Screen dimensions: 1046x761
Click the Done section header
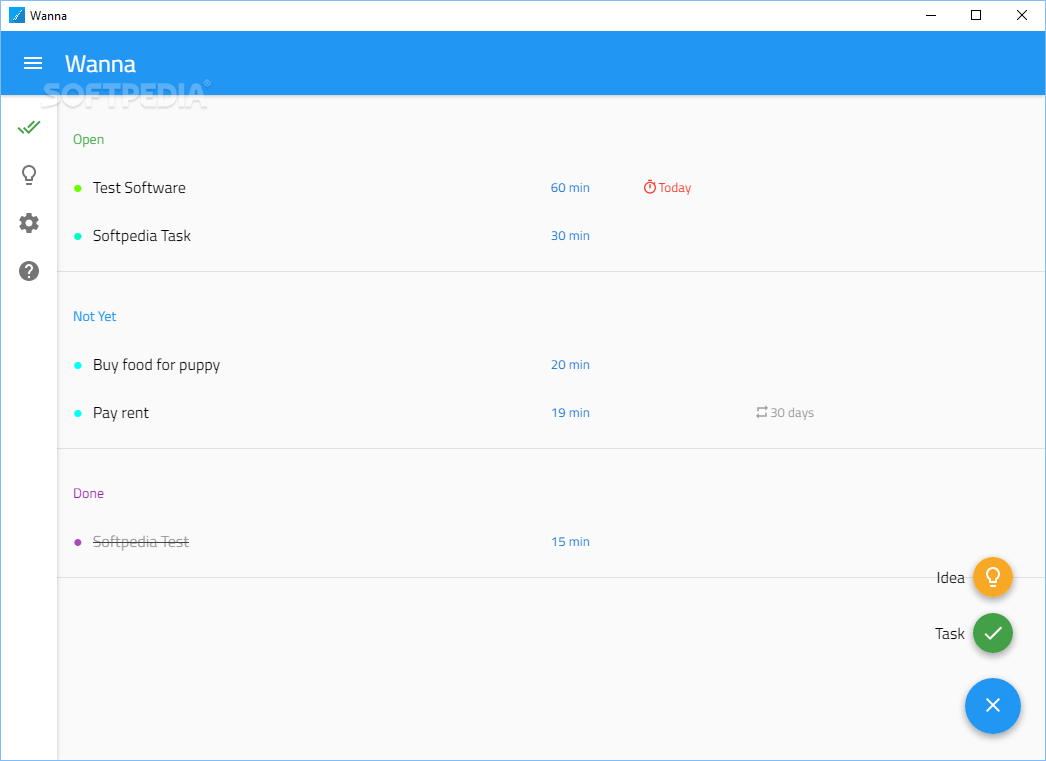[89, 493]
